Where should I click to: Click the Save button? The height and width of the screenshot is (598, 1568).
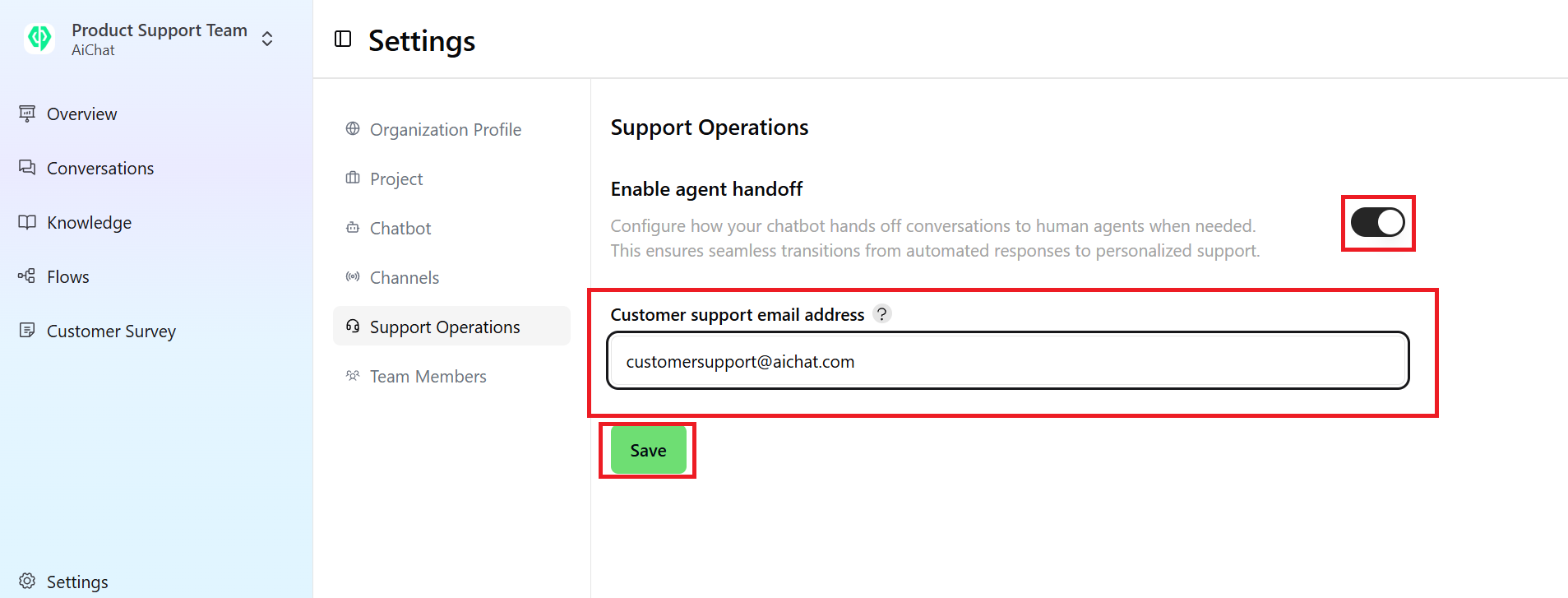647,450
